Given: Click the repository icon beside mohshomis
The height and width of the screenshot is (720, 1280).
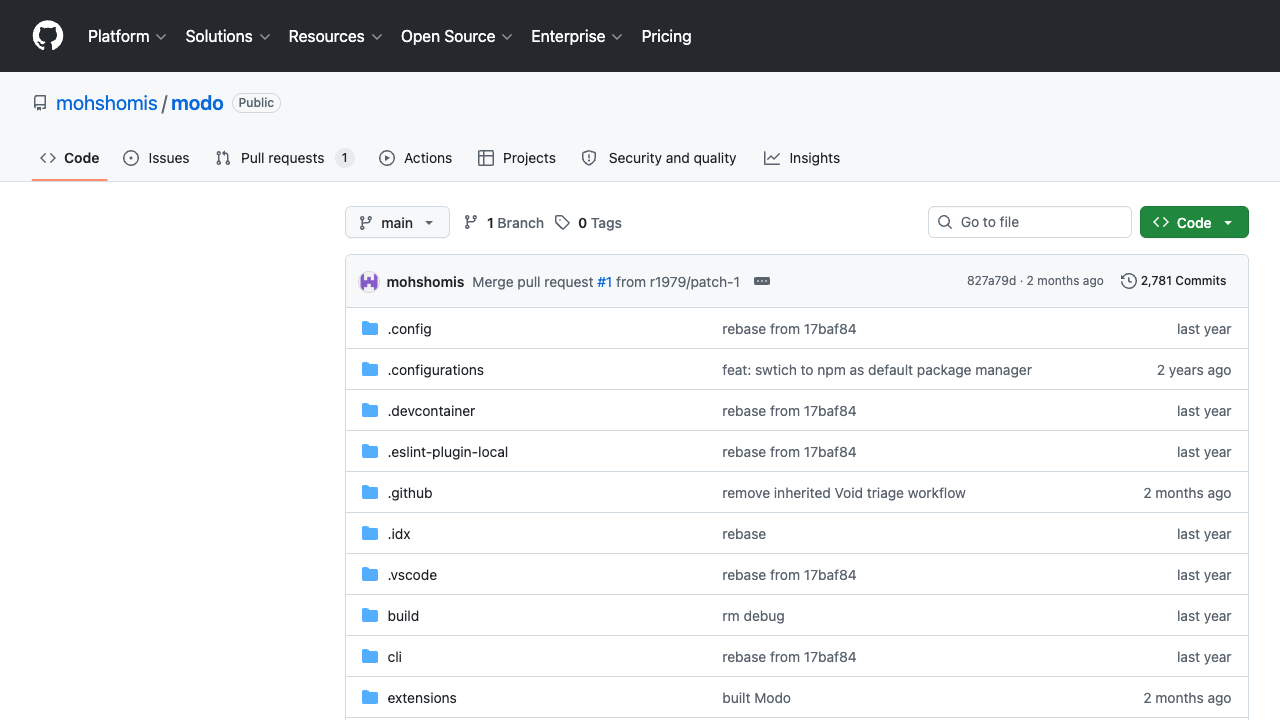Looking at the screenshot, I should (x=40, y=103).
